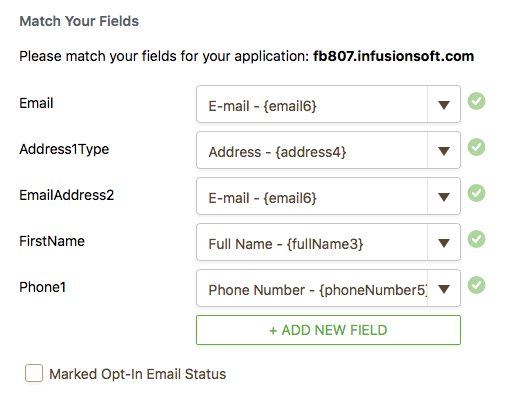The height and width of the screenshot is (403, 513).
Task: Open the Phone Number - {phoneNumber5} combo box
Action: (328, 288)
